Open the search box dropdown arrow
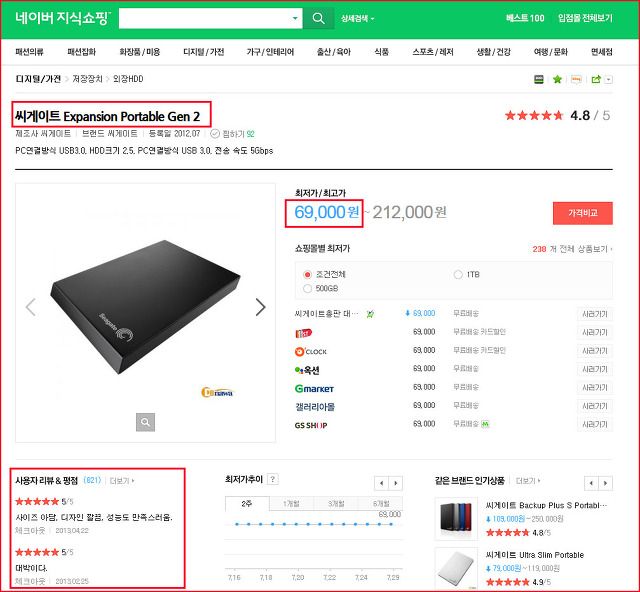This screenshot has height=592, width=640. pos(295,18)
